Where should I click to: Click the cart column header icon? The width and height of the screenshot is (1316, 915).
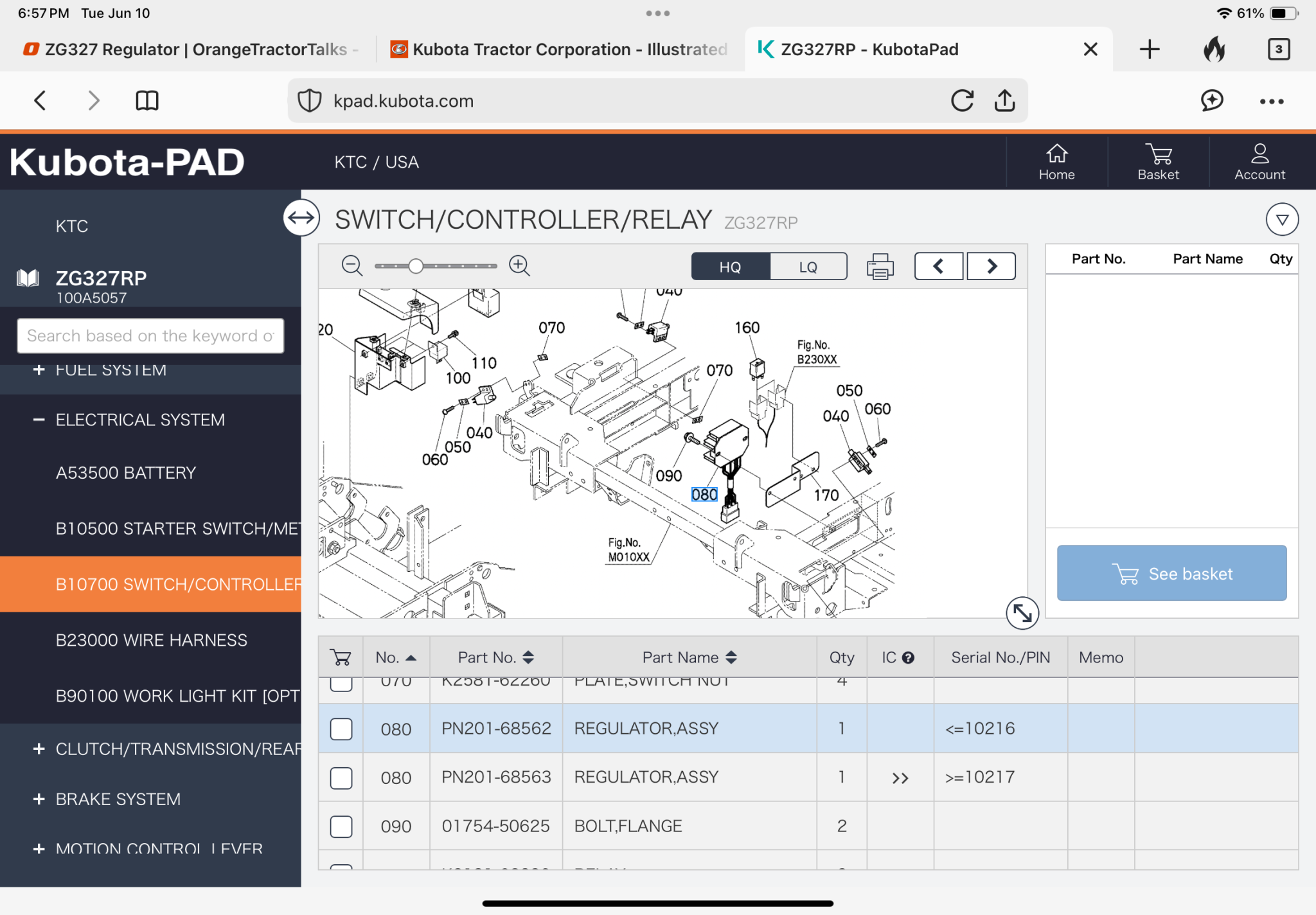coord(341,657)
